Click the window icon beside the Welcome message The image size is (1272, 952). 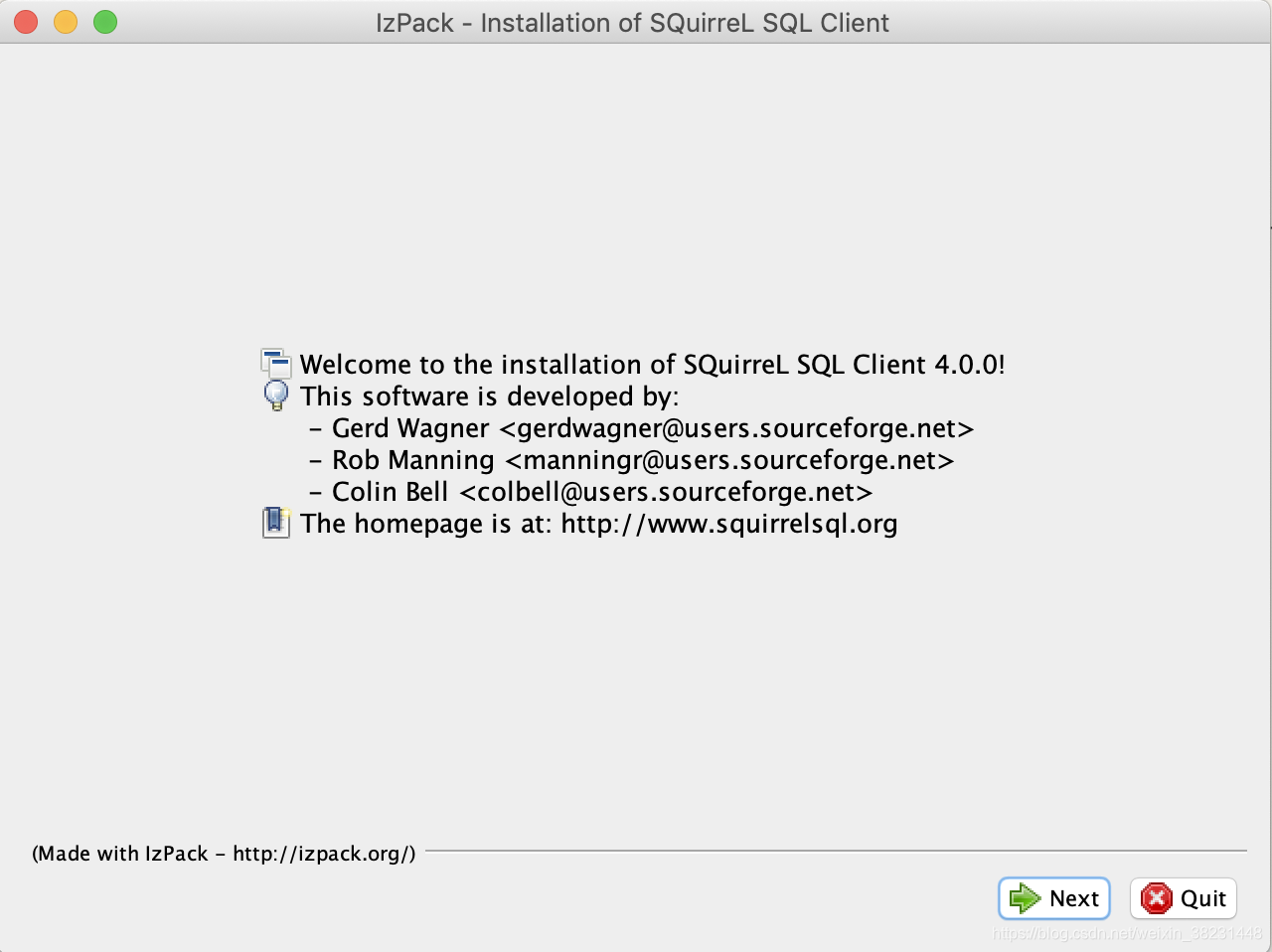pos(275,364)
